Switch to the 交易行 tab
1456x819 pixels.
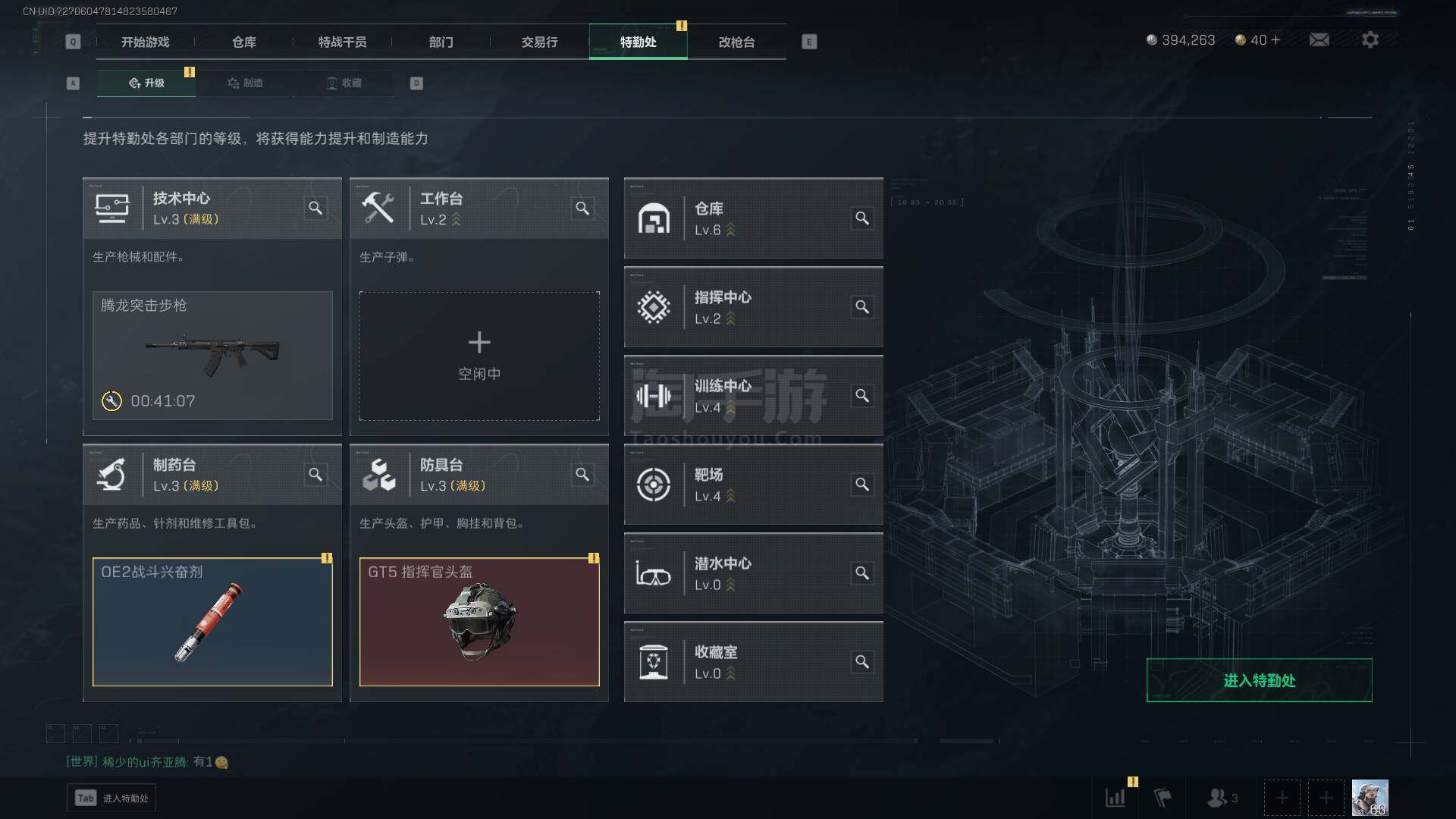[x=539, y=42]
